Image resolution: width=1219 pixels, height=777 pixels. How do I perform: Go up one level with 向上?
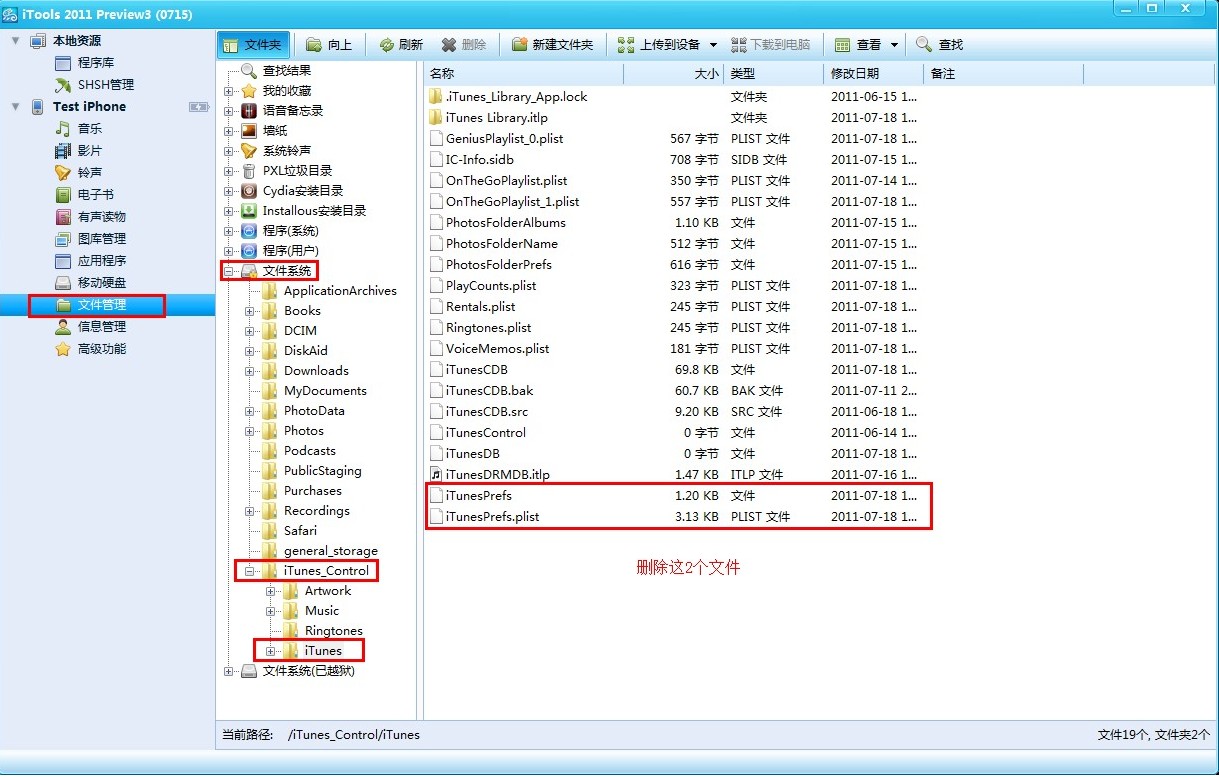click(329, 45)
